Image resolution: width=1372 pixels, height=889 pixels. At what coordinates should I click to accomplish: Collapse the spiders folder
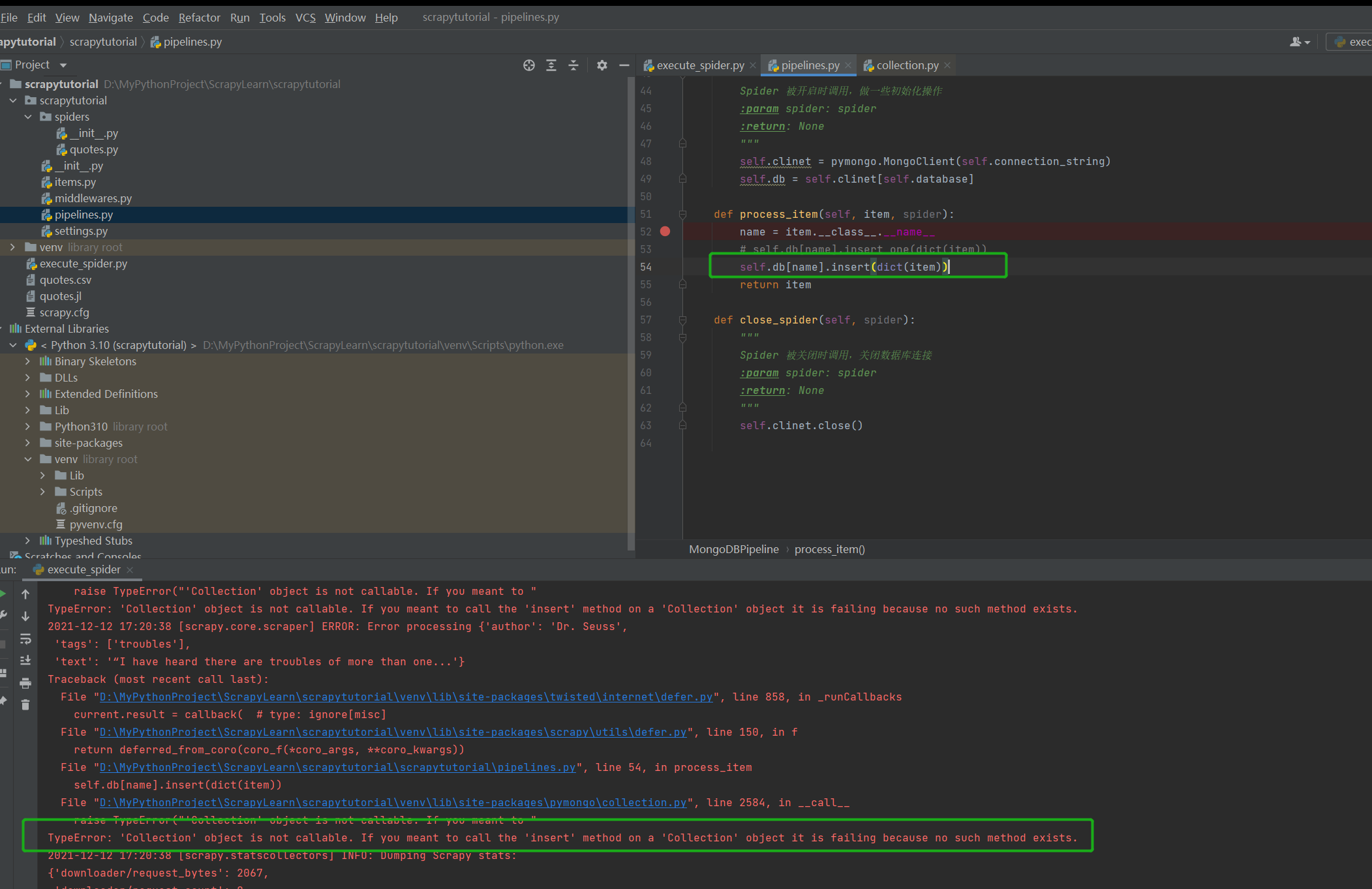(x=28, y=117)
